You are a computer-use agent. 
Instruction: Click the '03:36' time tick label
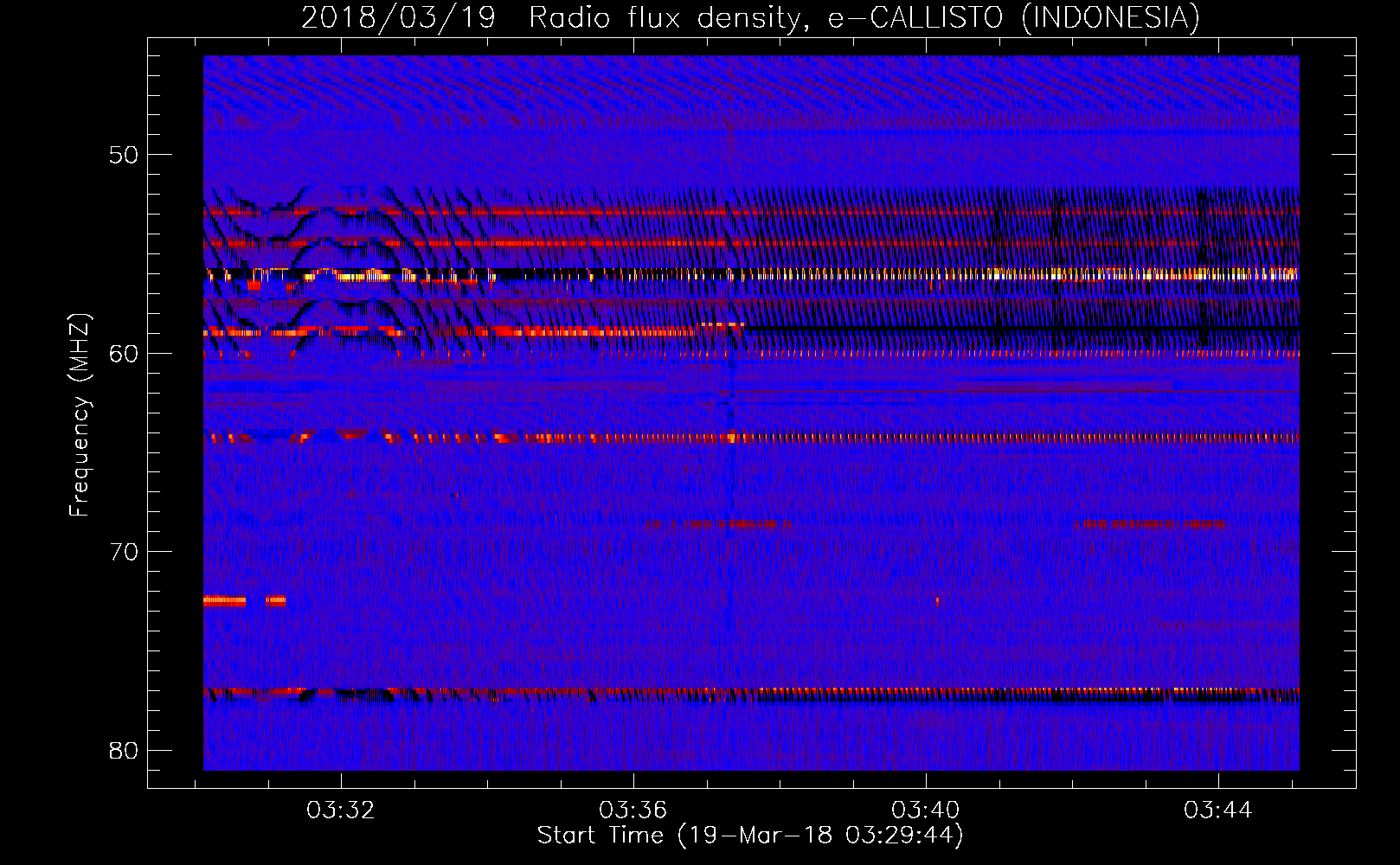point(633,810)
